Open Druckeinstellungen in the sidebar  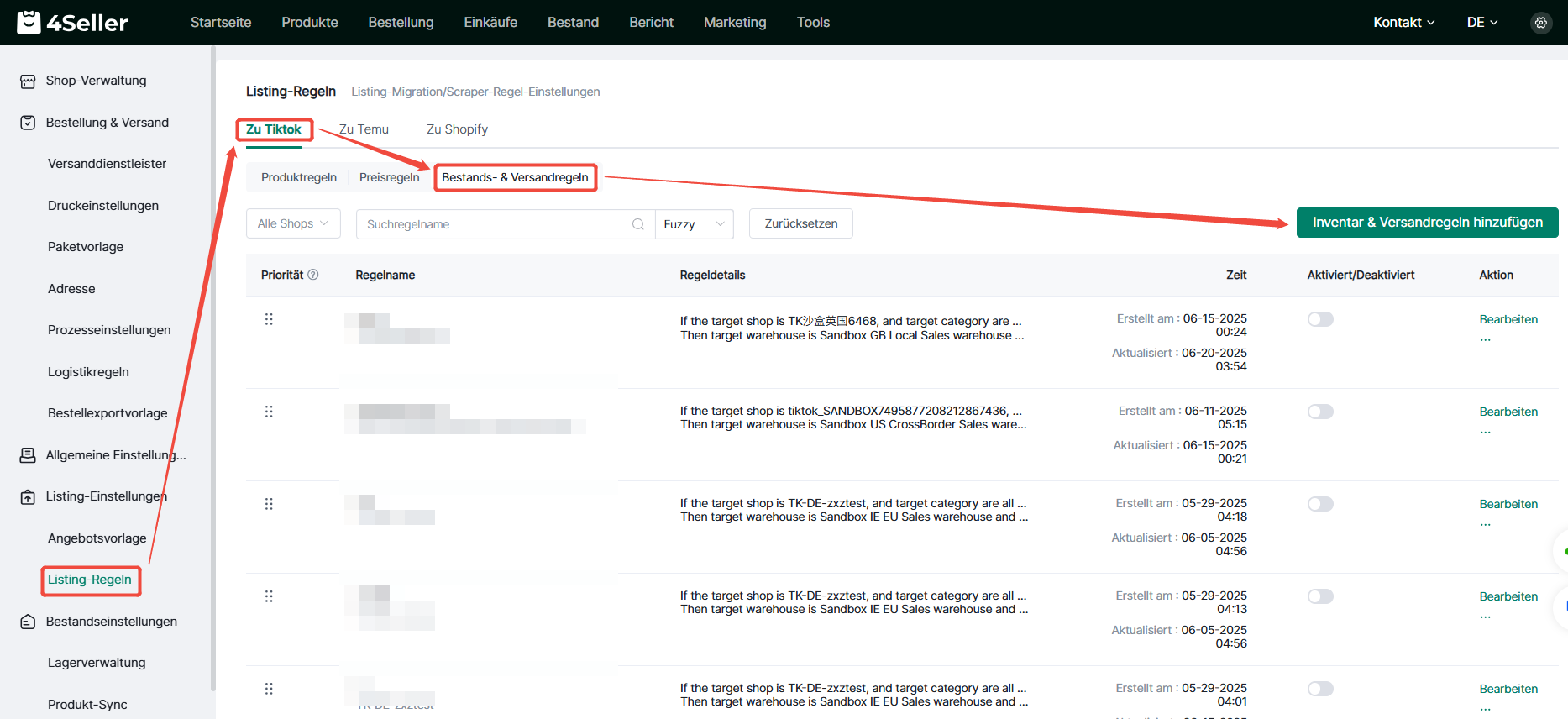tap(103, 206)
